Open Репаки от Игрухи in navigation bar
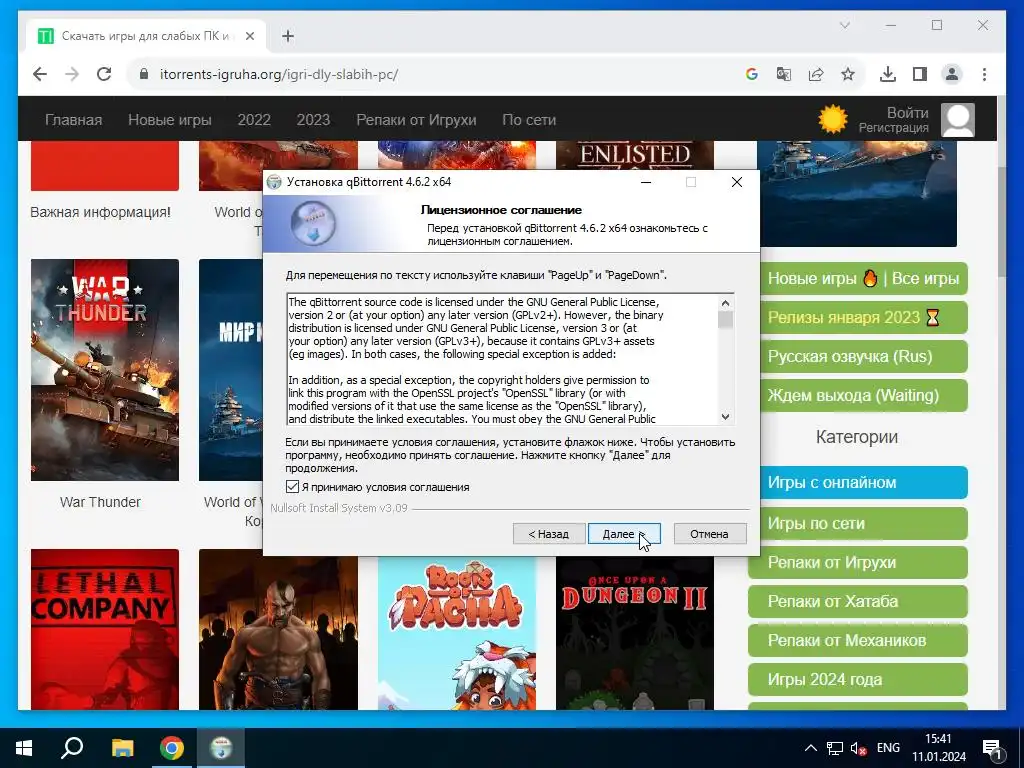The height and width of the screenshot is (768, 1024). click(416, 120)
